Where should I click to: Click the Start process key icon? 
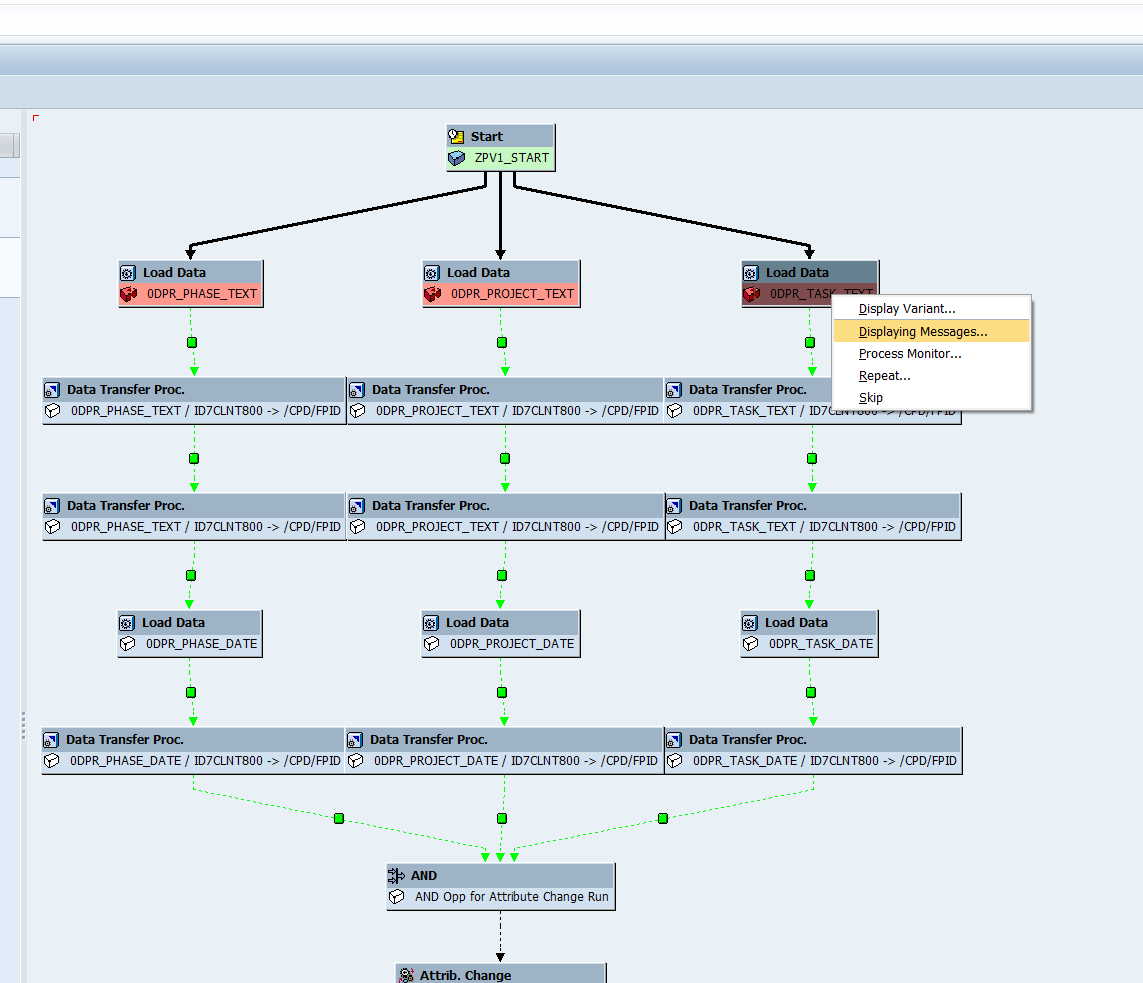coord(457,137)
